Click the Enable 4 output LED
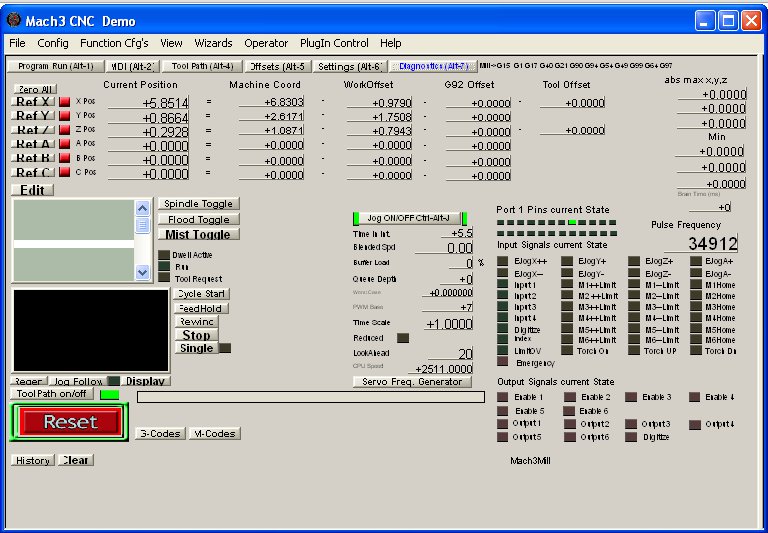Image resolution: width=768 pixels, height=533 pixels. tap(695, 397)
